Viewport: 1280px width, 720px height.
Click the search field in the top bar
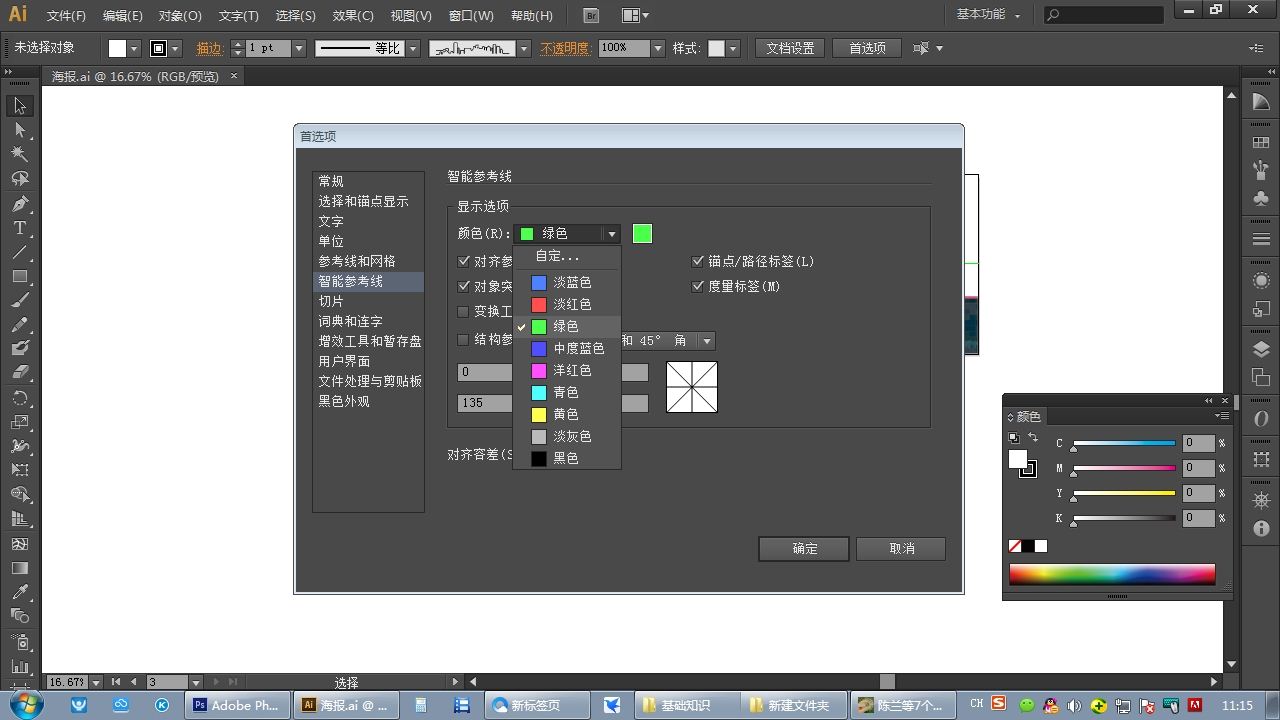pyautogui.click(x=1104, y=15)
